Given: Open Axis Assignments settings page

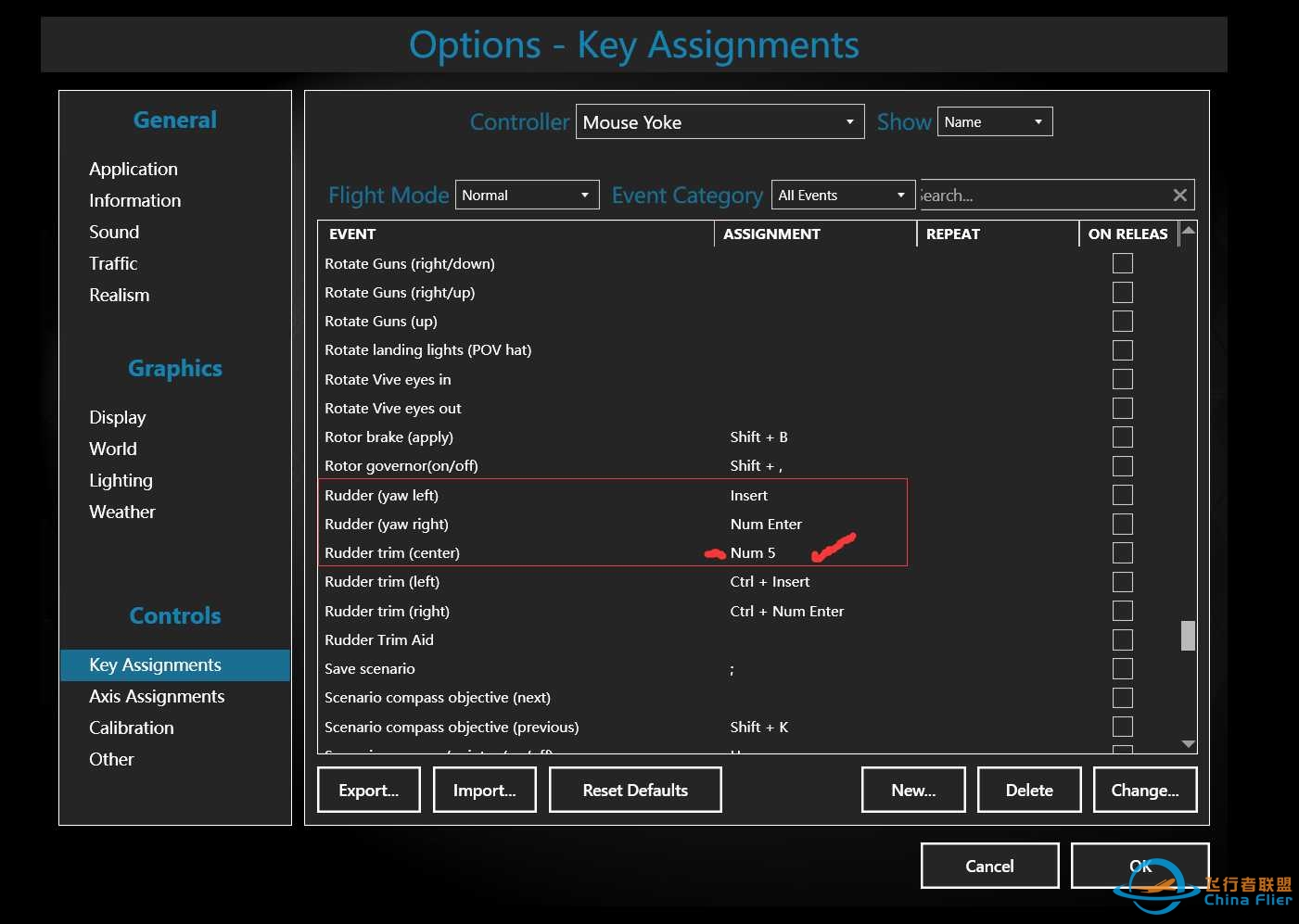Looking at the screenshot, I should coord(157,697).
